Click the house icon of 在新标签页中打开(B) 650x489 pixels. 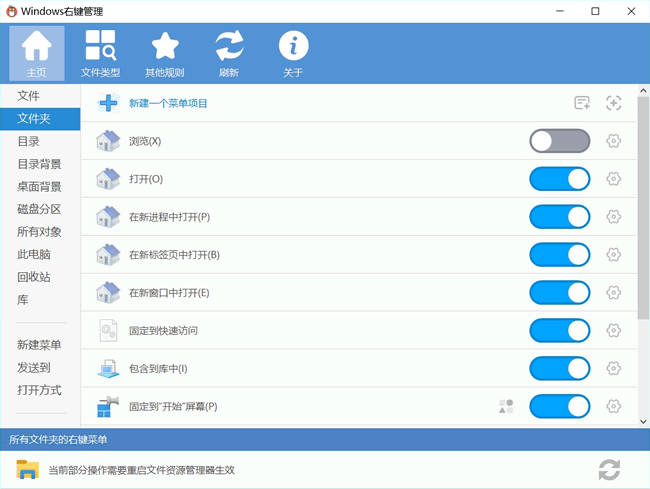click(x=108, y=254)
